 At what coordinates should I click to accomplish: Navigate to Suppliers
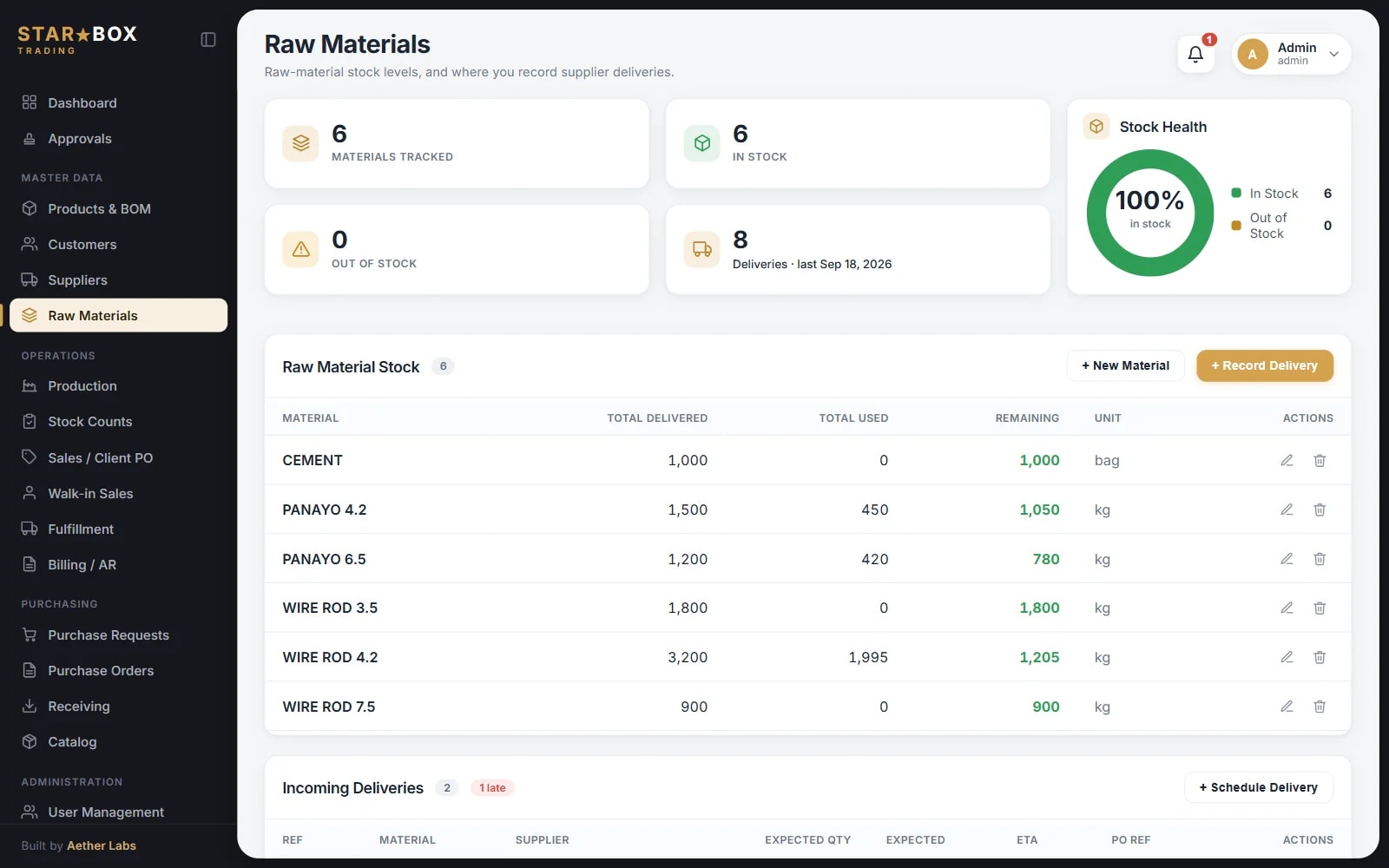(x=118, y=279)
